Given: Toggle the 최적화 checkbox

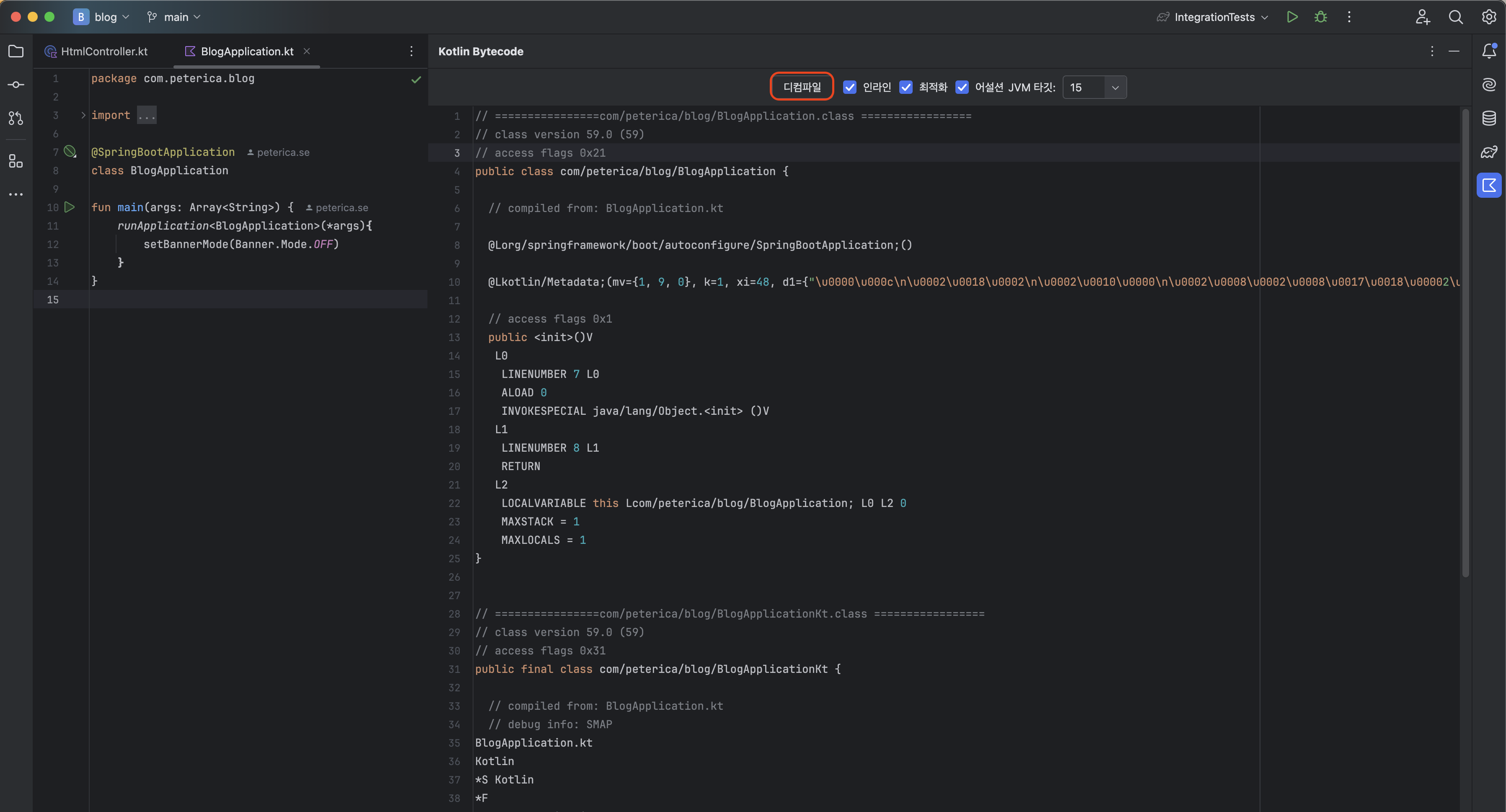Looking at the screenshot, I should pyautogui.click(x=906, y=87).
